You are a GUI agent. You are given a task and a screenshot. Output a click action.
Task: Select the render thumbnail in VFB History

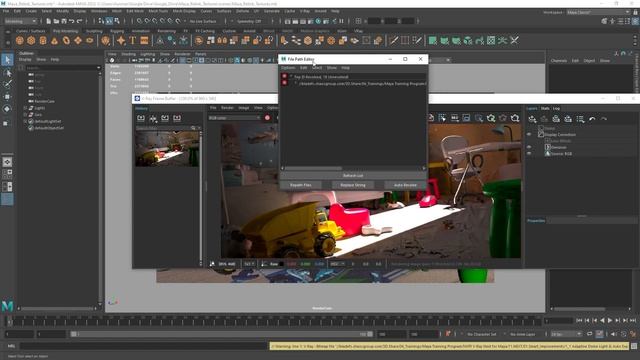167,149
